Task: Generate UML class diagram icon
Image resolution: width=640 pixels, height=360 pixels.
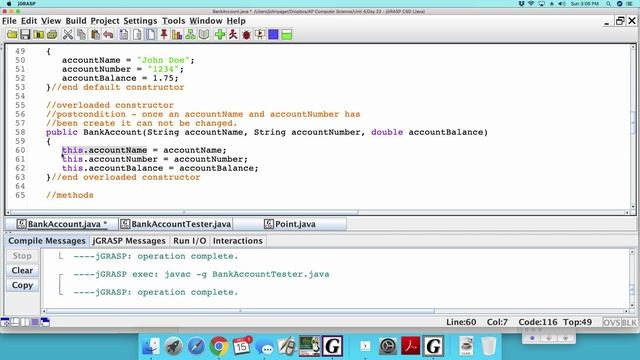Action: pyautogui.click(x=190, y=35)
